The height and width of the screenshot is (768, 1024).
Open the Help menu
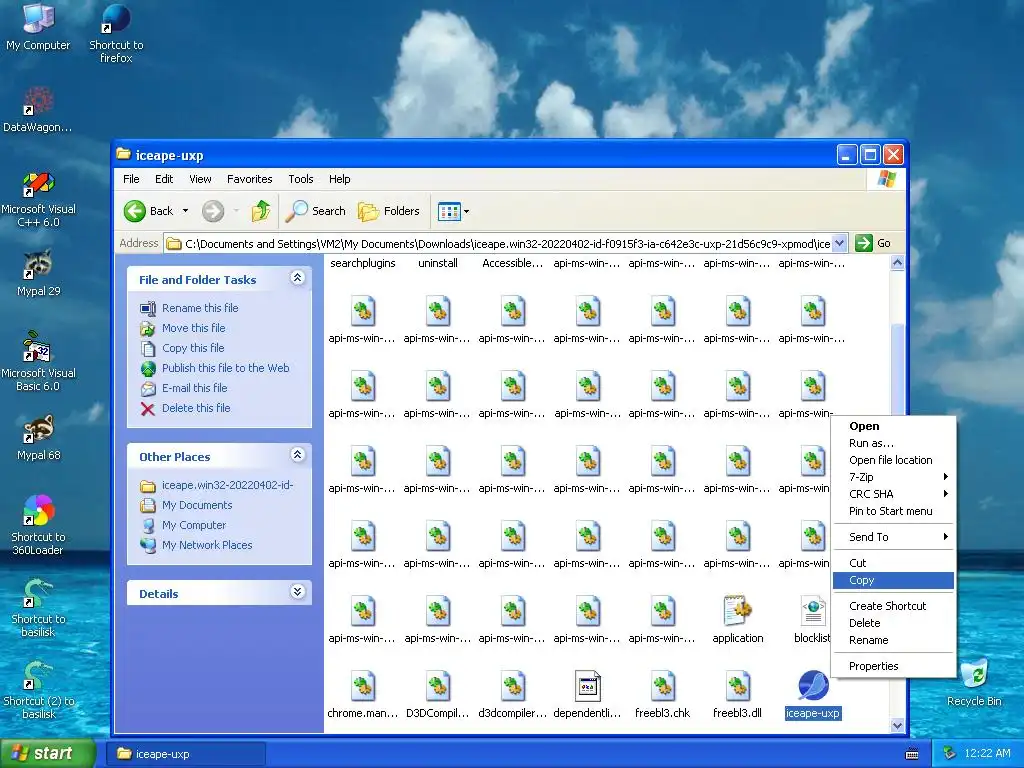pos(339,179)
